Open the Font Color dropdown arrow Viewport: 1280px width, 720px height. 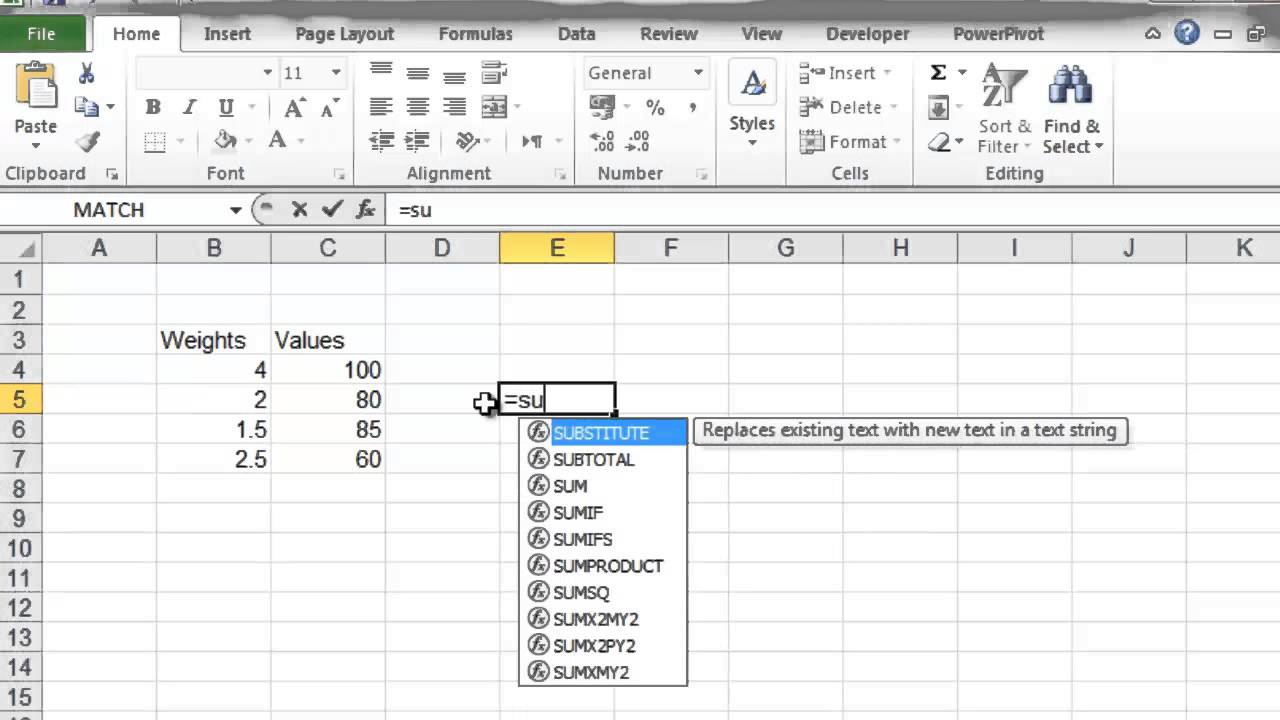pos(299,141)
